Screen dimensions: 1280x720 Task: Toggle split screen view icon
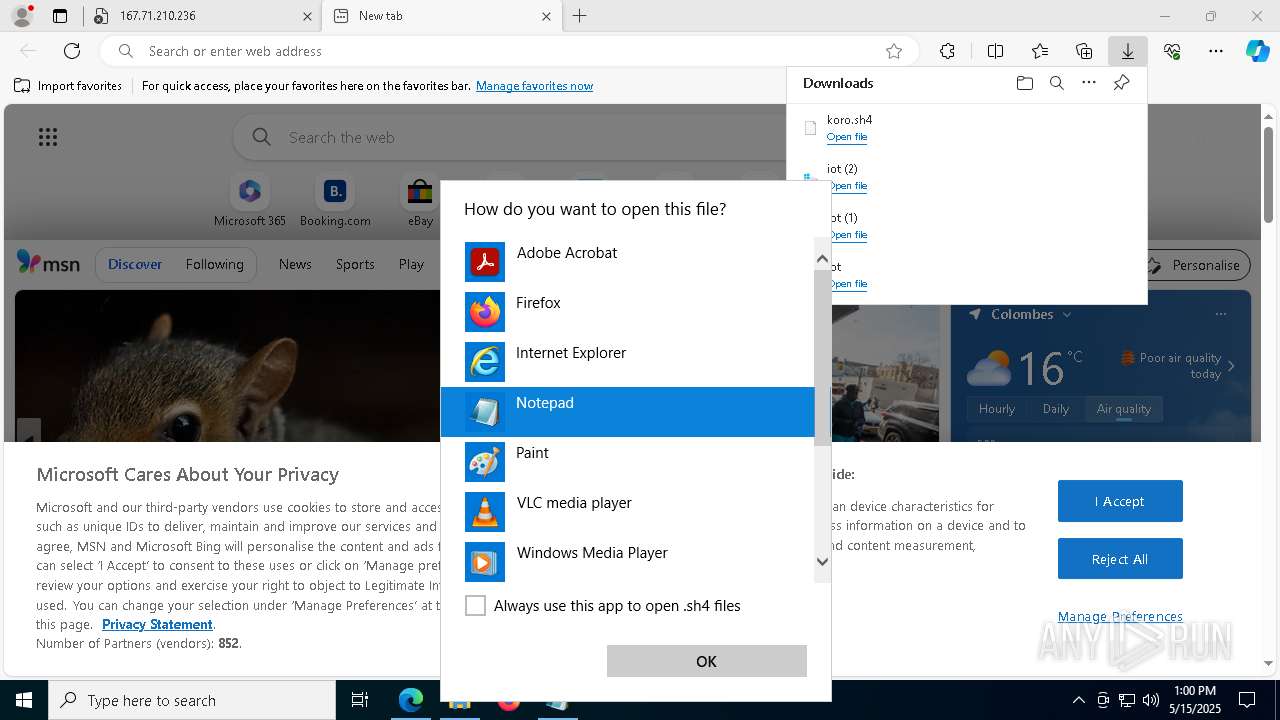995,51
